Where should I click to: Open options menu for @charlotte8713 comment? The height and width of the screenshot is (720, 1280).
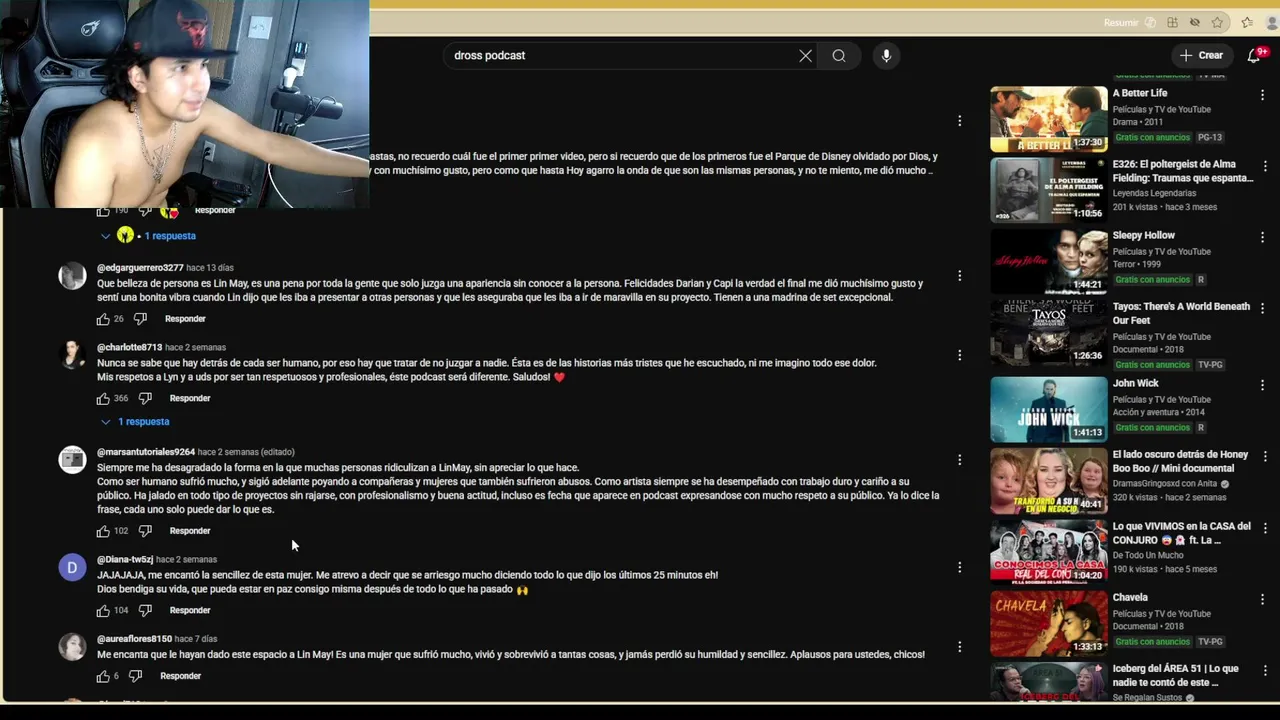(959, 355)
